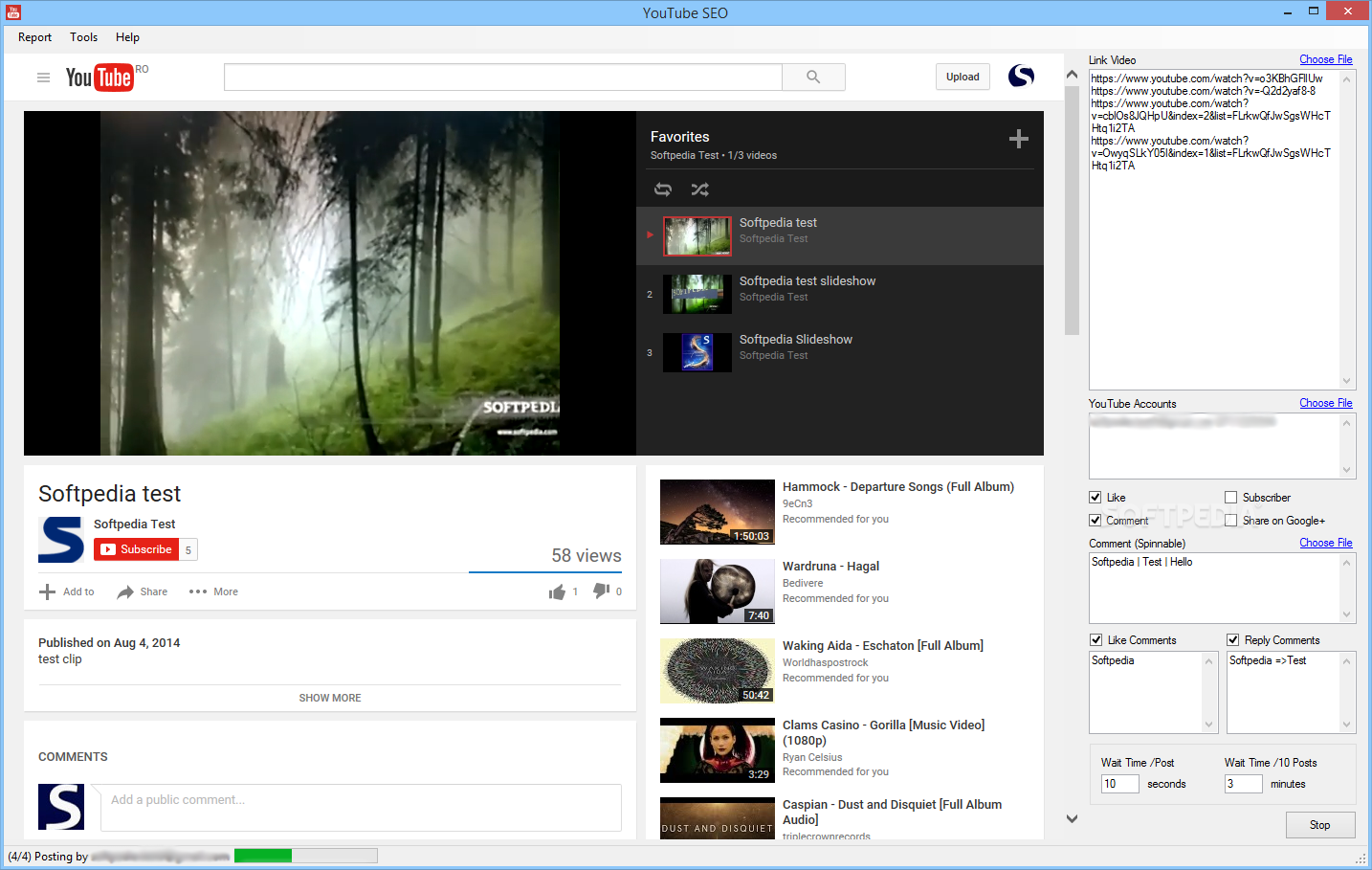Click the plus icon in Favorites playlist
The image size is (1372, 870).
pyautogui.click(x=1019, y=139)
